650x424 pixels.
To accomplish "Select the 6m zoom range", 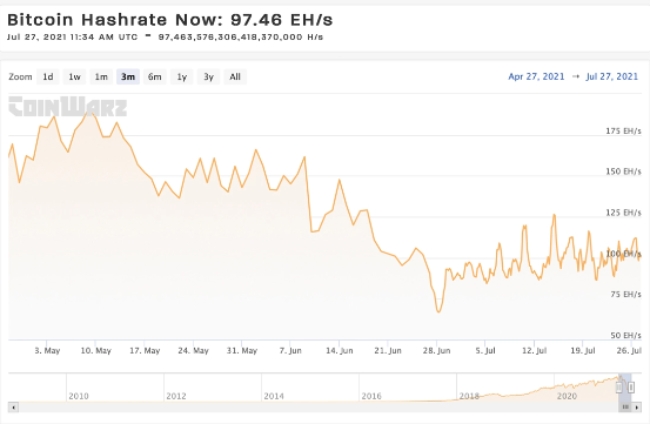I will pos(155,77).
